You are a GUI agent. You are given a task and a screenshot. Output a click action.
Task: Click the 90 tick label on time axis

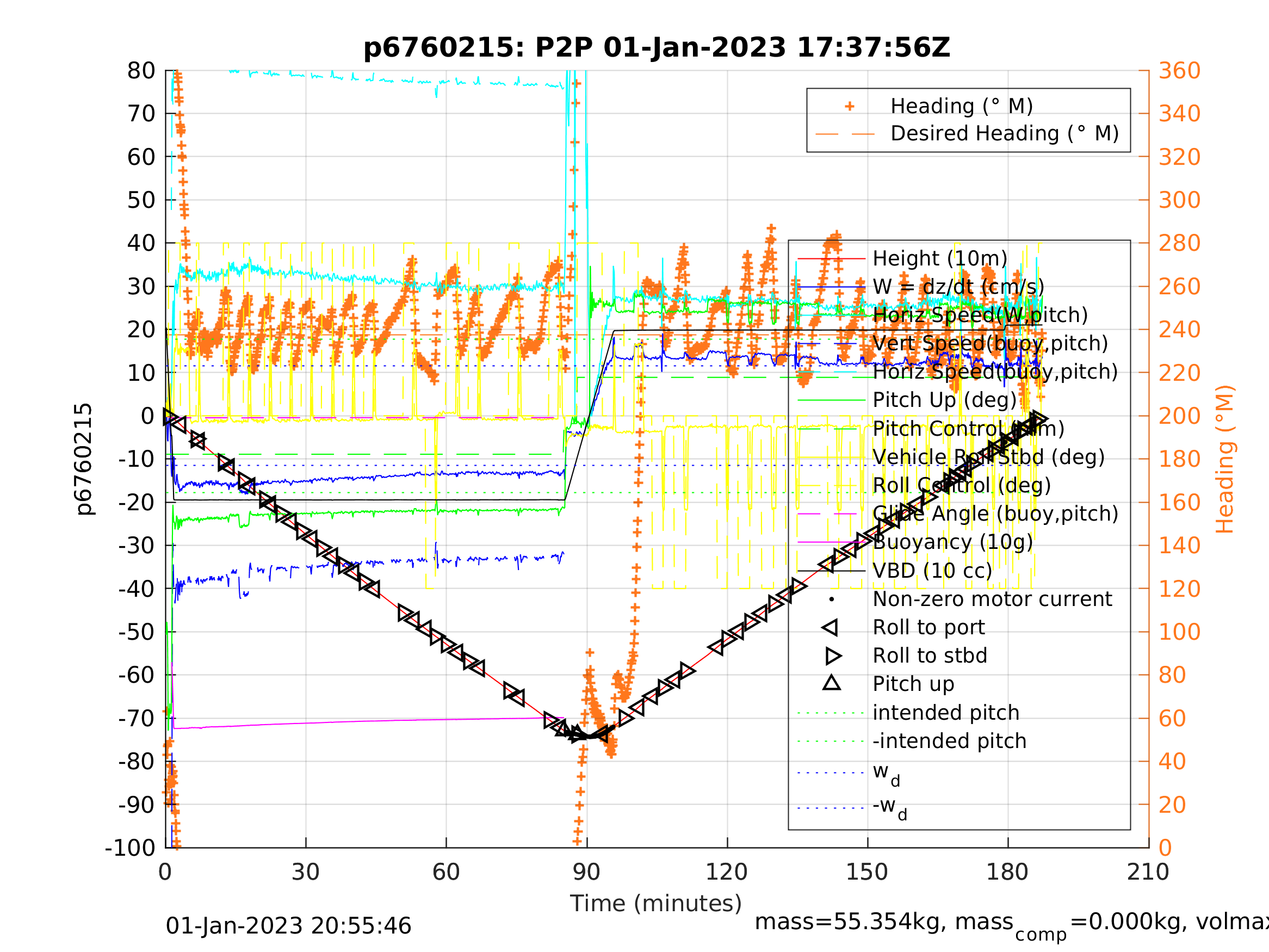tap(586, 871)
